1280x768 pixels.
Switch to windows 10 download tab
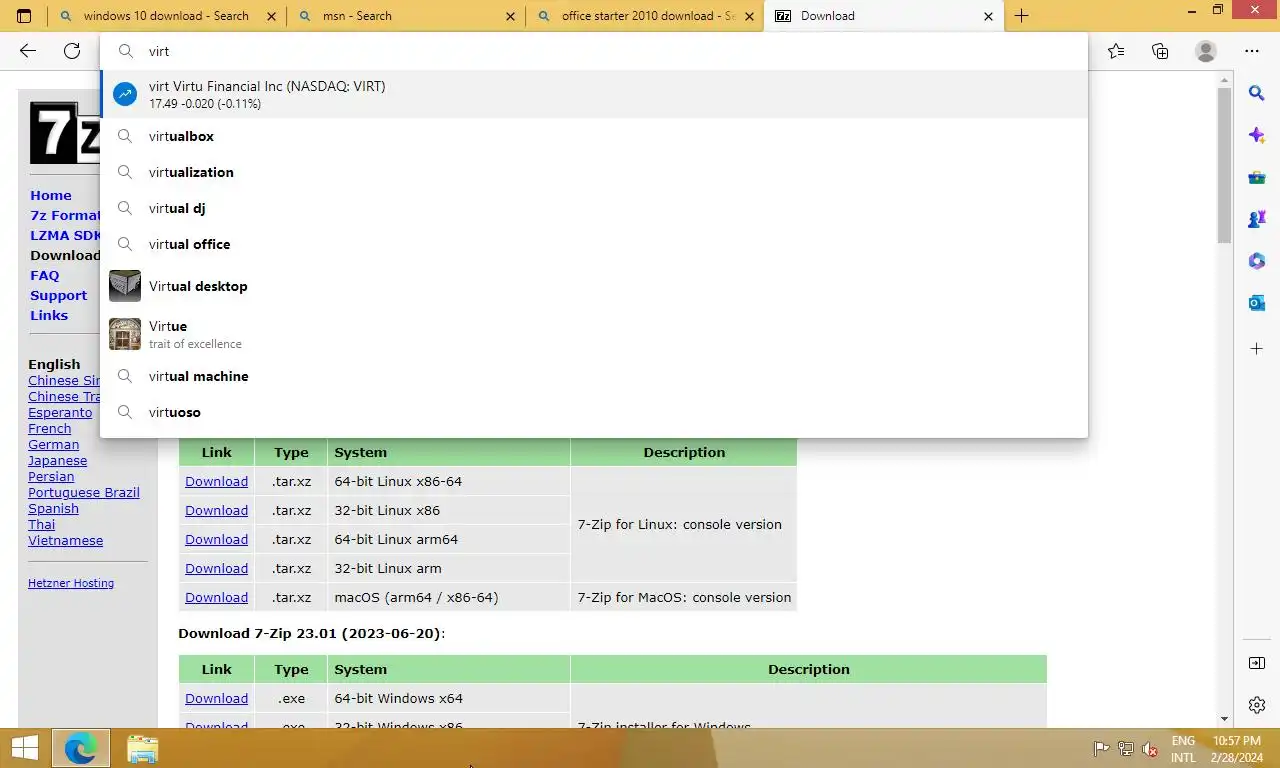pos(166,16)
